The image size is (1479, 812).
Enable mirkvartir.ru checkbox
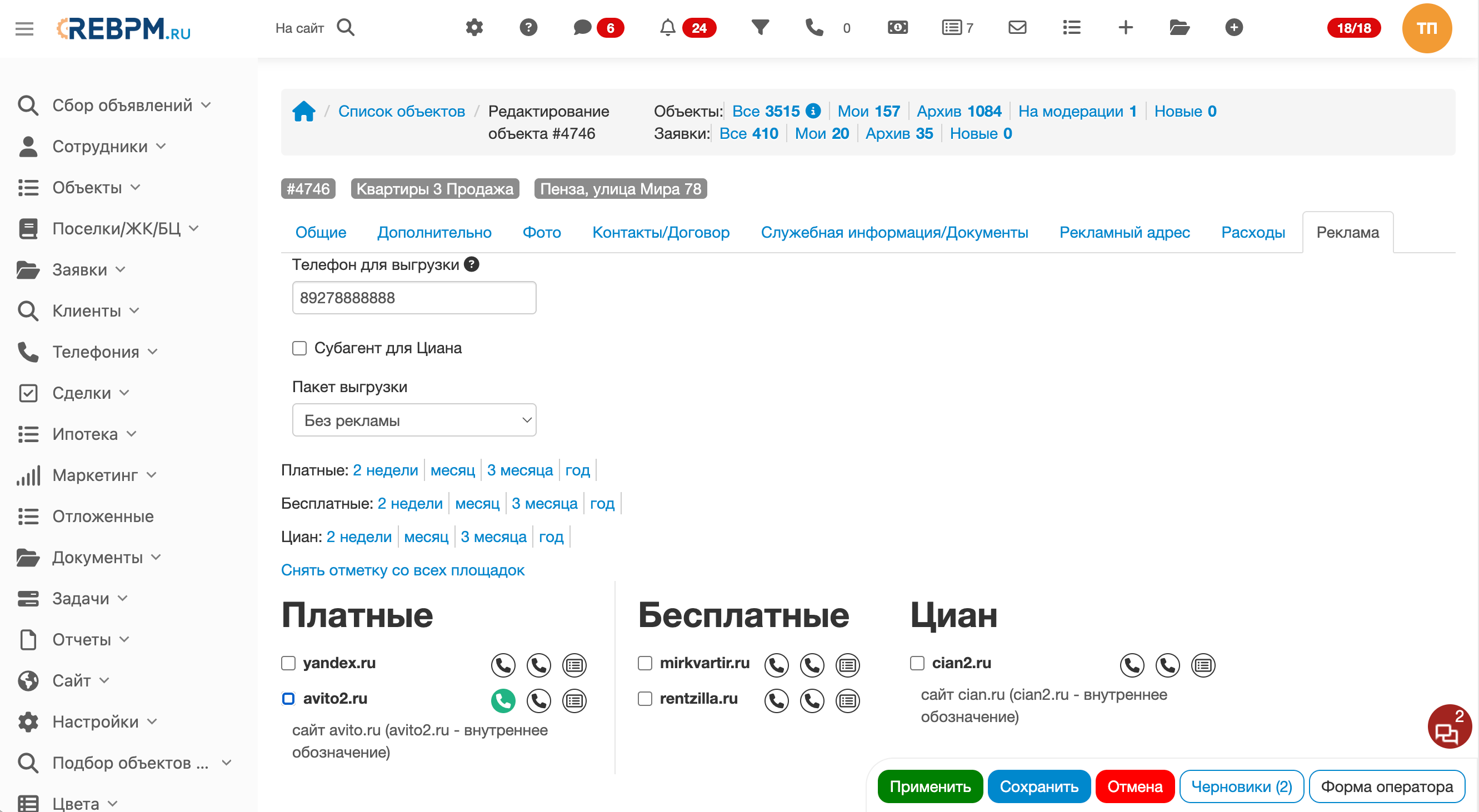click(x=644, y=663)
